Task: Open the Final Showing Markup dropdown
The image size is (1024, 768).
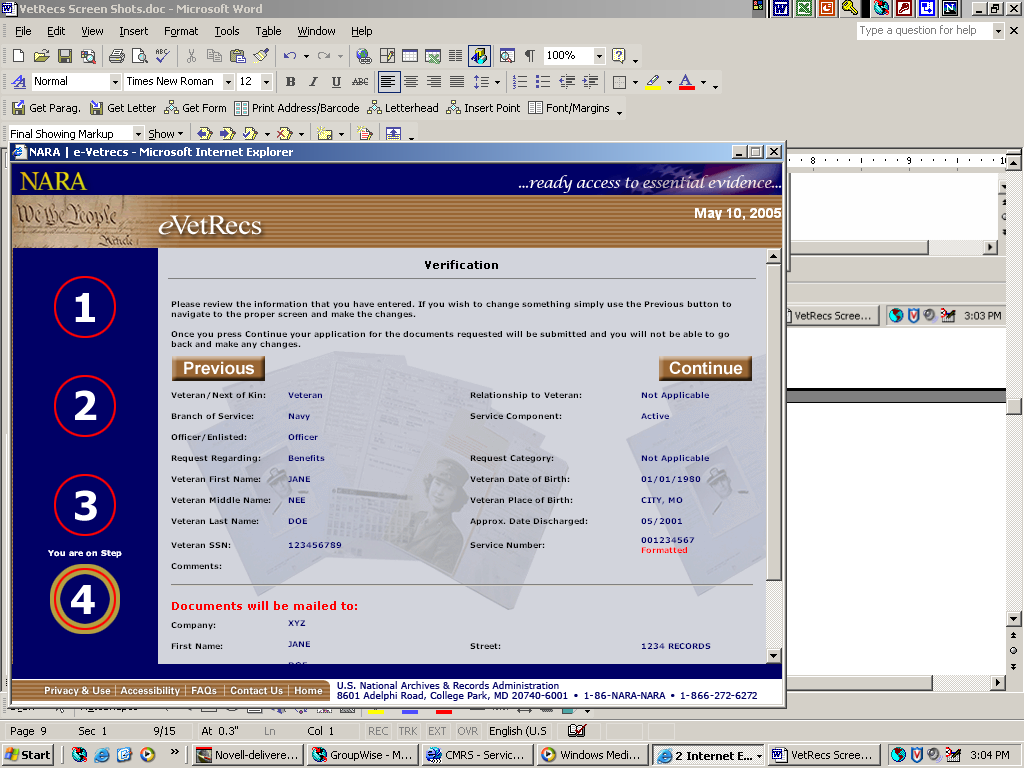Action: (138, 134)
